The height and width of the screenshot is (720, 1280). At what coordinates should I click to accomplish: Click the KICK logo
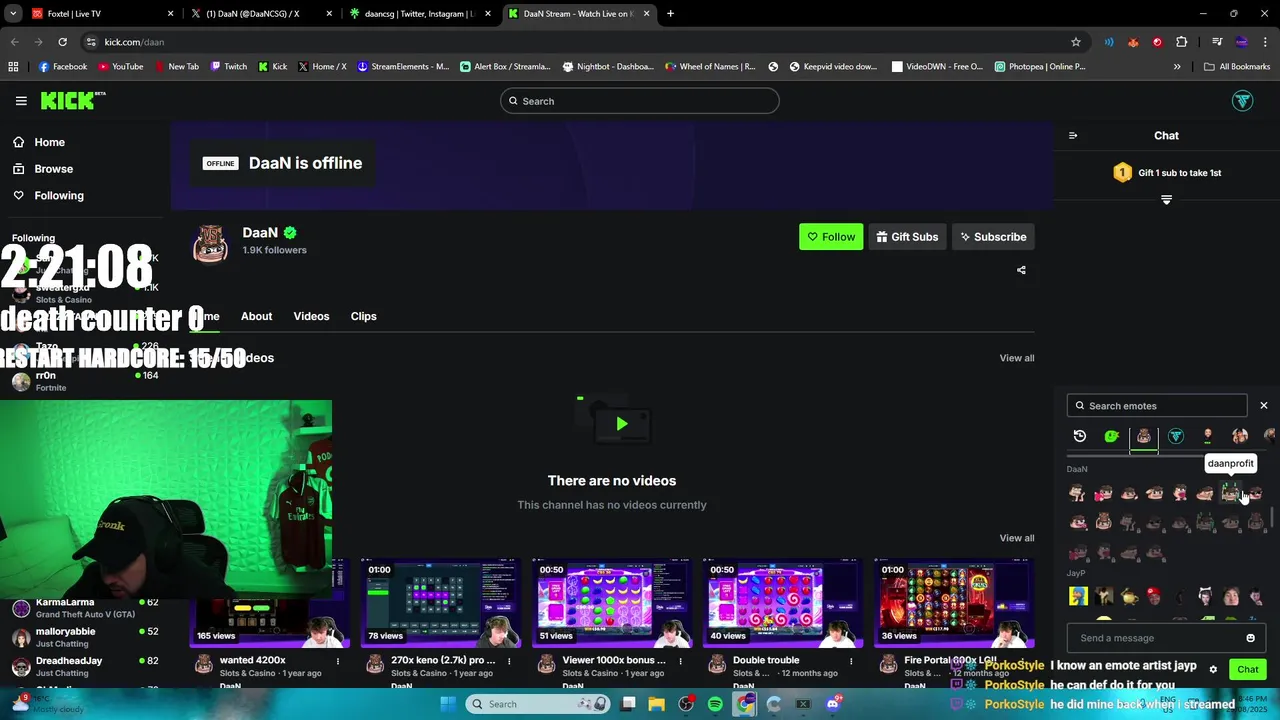pyautogui.click(x=72, y=100)
